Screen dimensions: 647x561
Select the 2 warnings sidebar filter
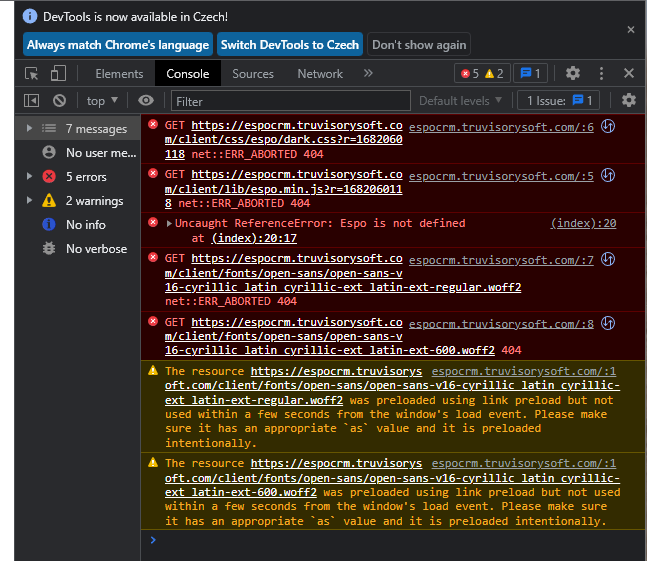[x=94, y=201]
